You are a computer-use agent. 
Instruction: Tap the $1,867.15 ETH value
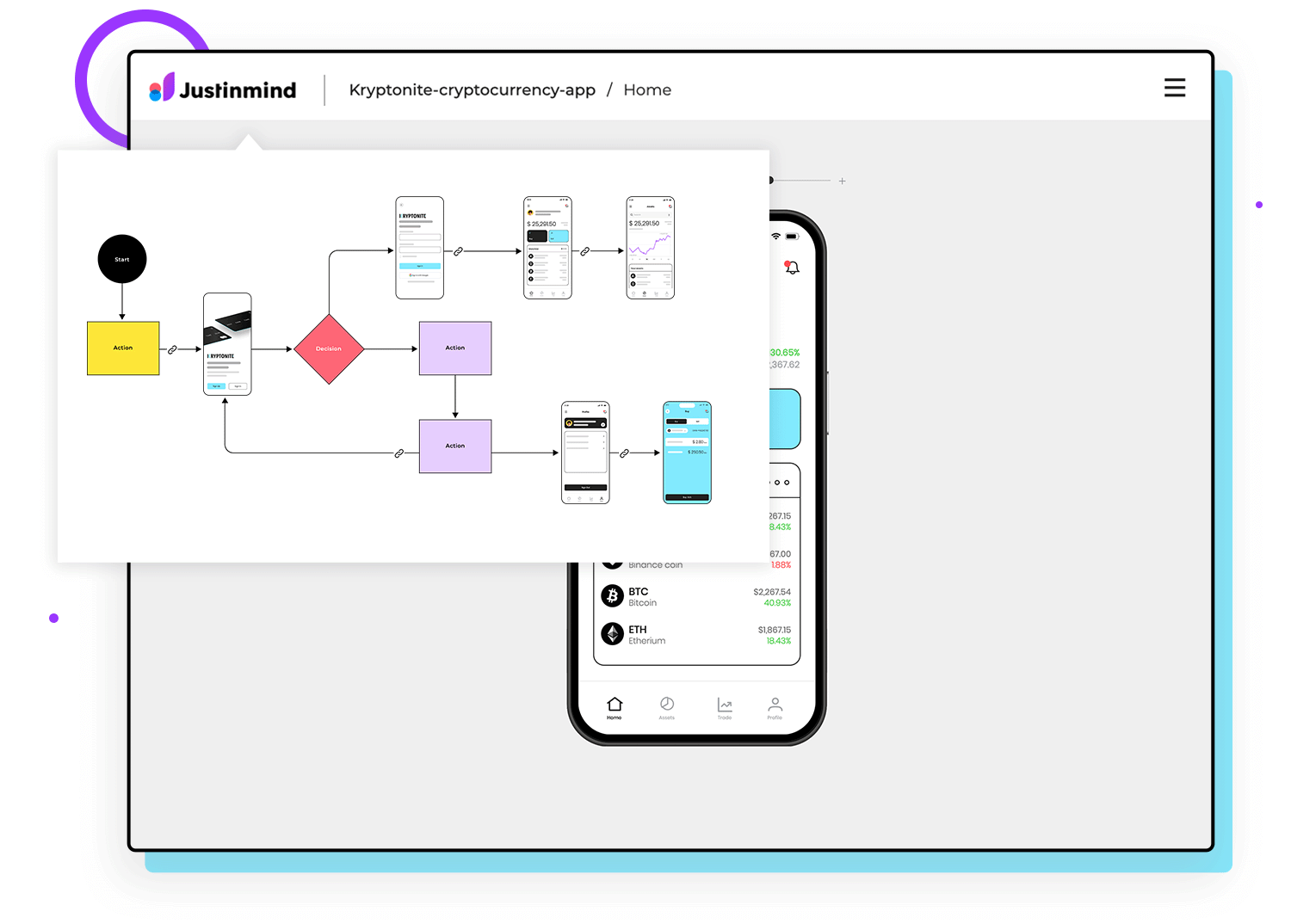[x=775, y=630]
